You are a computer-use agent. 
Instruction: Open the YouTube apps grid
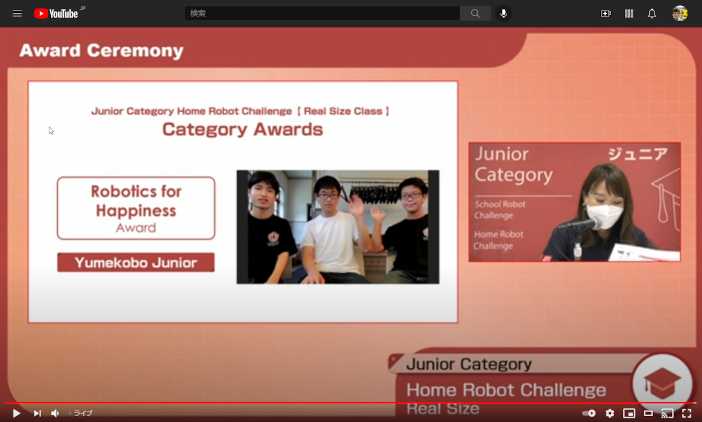(x=629, y=13)
